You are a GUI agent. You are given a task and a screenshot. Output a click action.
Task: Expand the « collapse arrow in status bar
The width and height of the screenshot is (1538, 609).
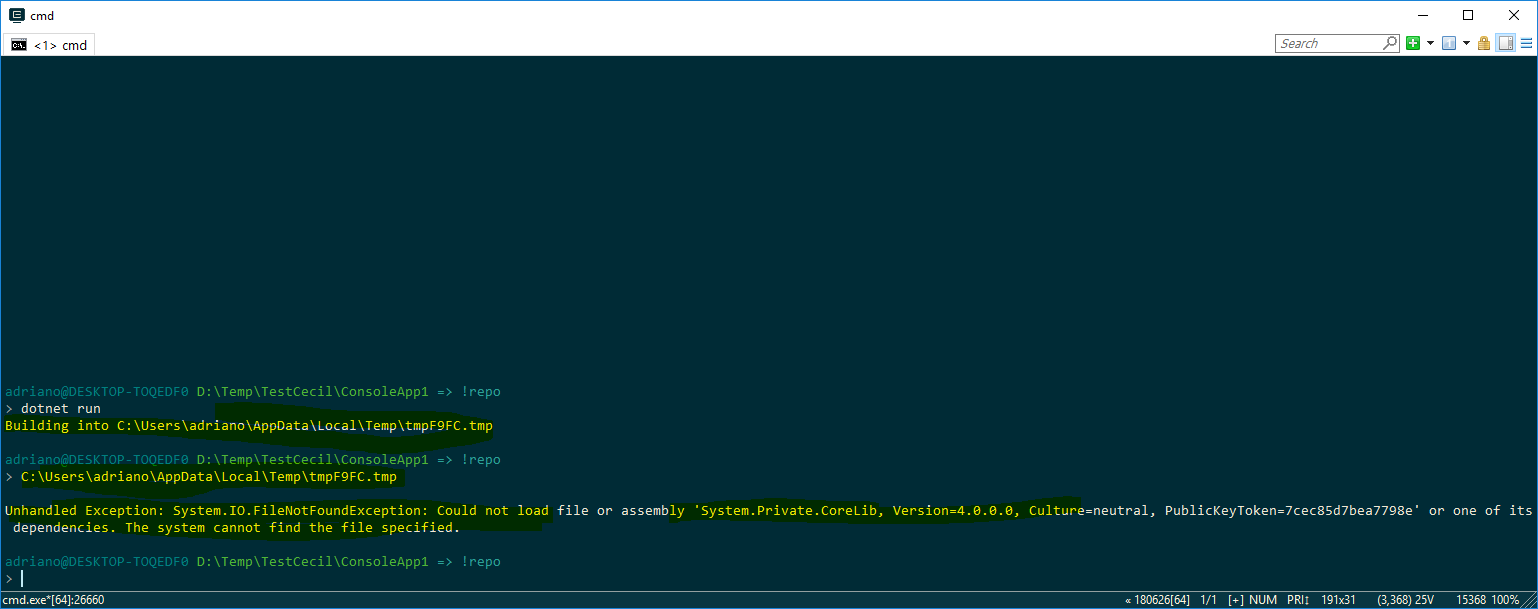[x=1126, y=600]
